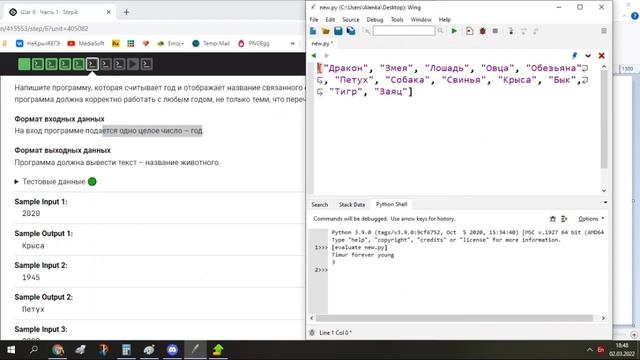The width and height of the screenshot is (640, 360).
Task: Click the "Петух" string in the editor
Action: click(354, 80)
